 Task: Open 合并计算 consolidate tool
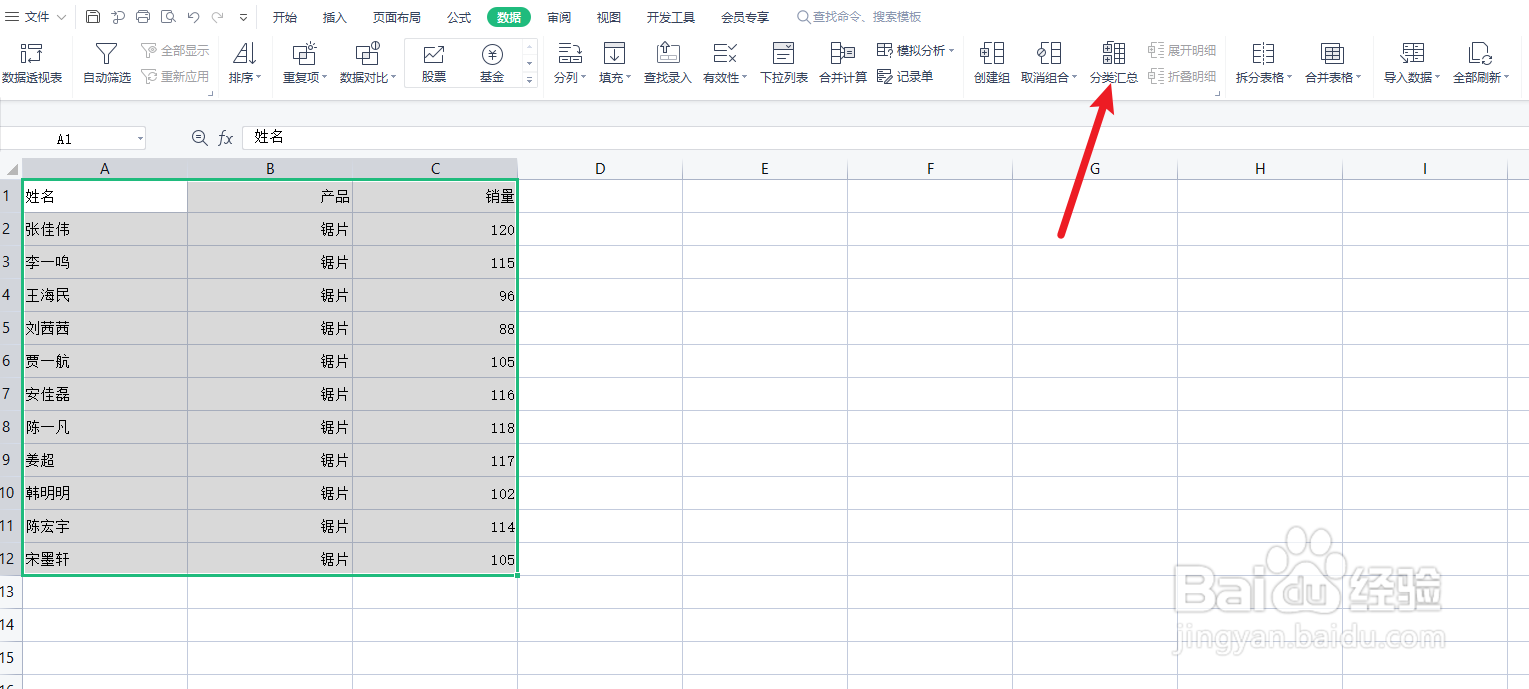[x=843, y=63]
